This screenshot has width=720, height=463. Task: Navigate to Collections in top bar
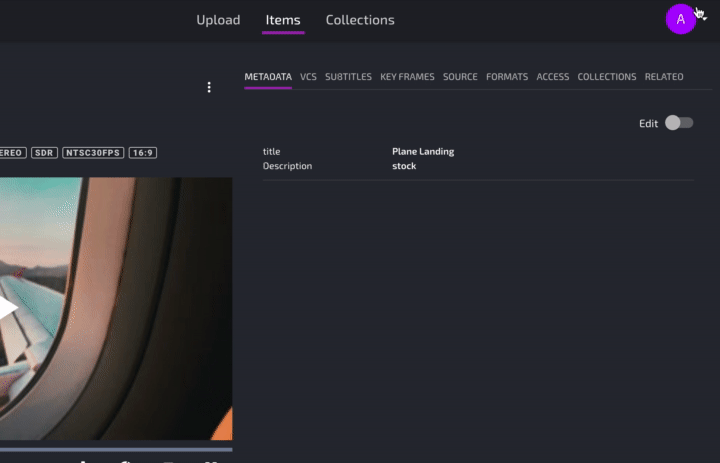(x=360, y=20)
